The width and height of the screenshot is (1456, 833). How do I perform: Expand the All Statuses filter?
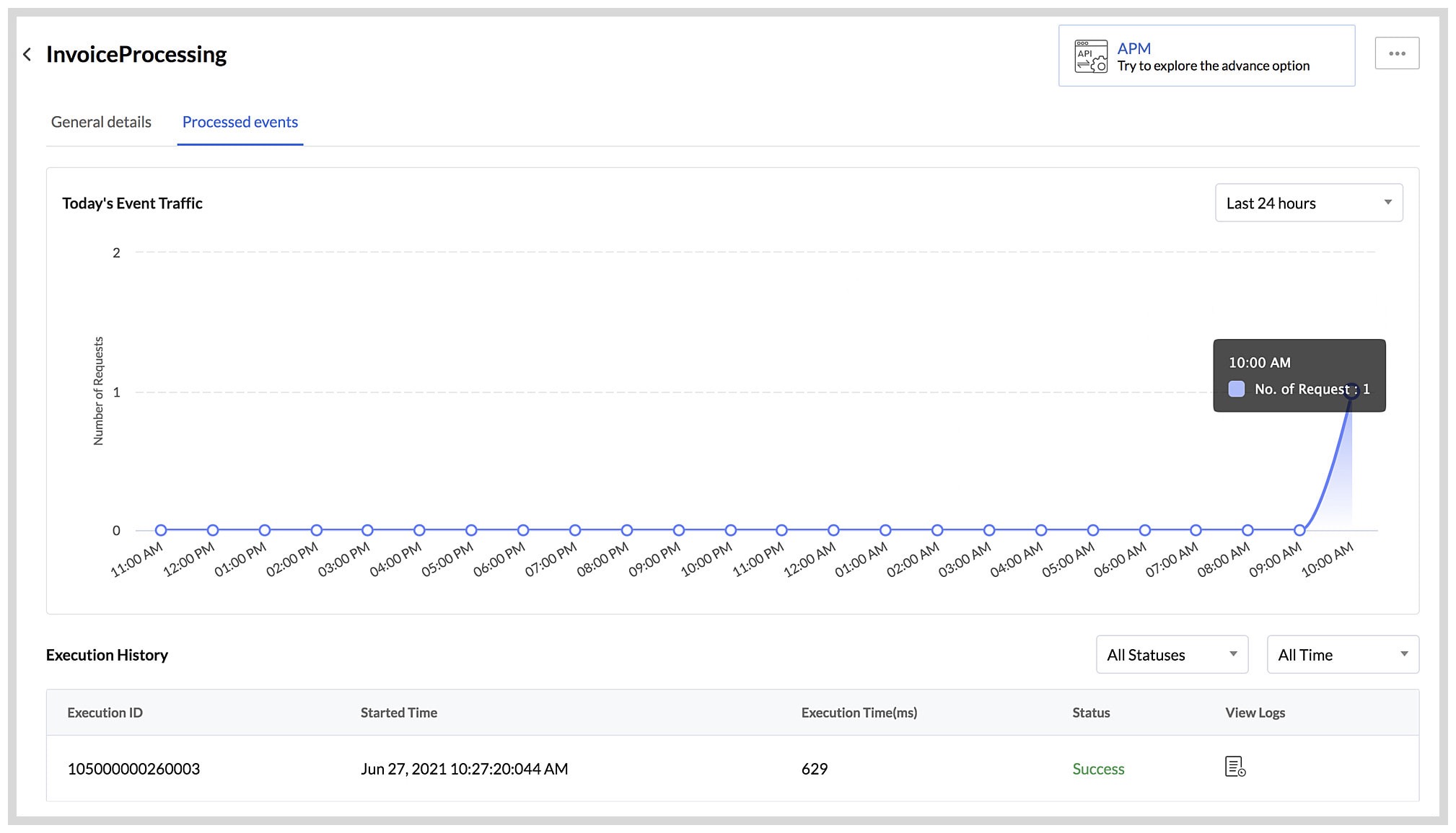pyautogui.click(x=1172, y=655)
